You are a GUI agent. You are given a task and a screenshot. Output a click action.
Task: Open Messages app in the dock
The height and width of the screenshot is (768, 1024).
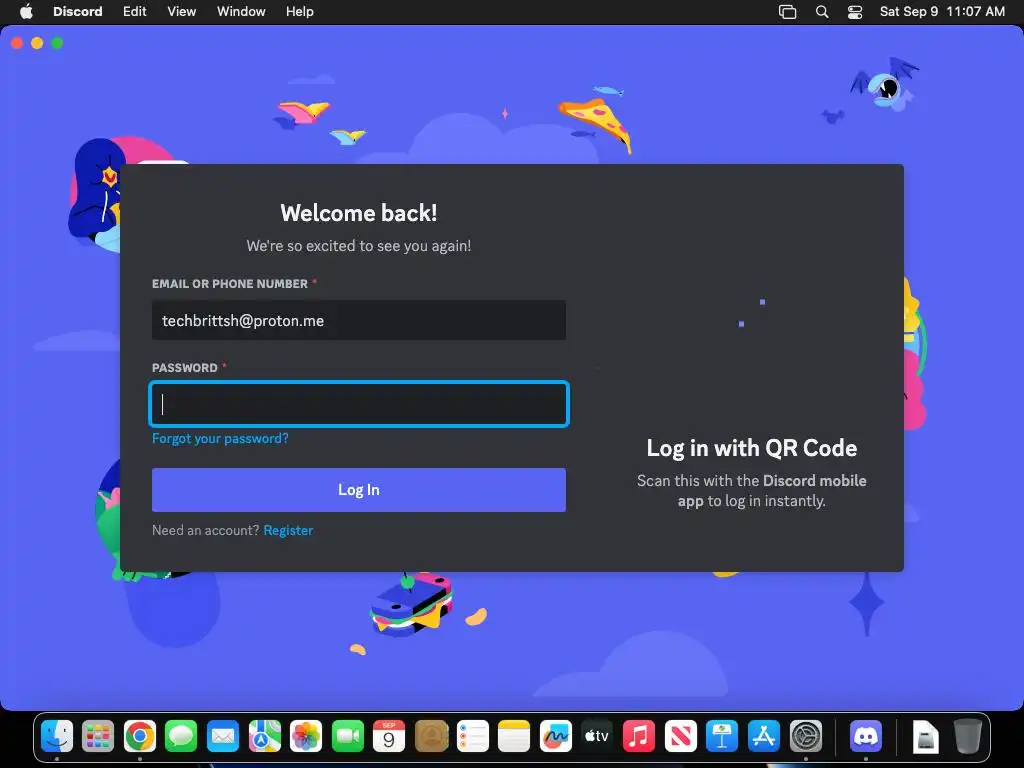click(181, 736)
